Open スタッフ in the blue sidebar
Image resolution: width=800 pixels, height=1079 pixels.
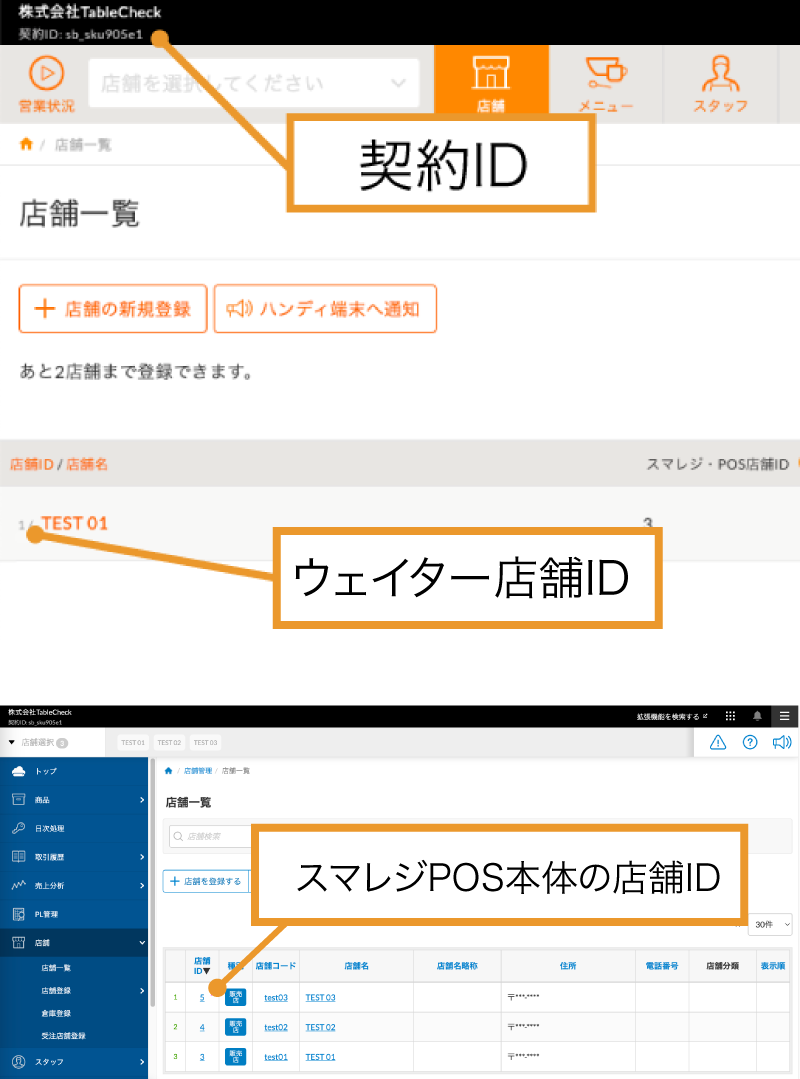pos(74,1062)
